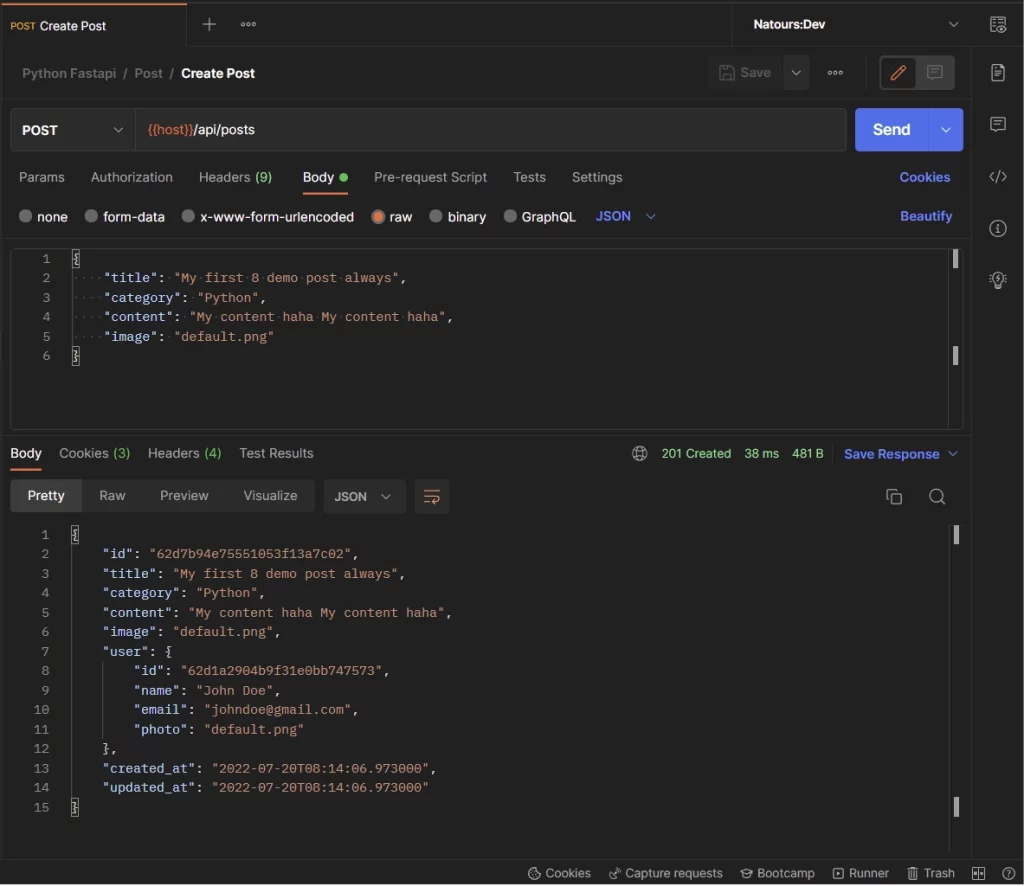Open the Test Results tab
The width and height of the screenshot is (1024, 886).
click(x=276, y=453)
